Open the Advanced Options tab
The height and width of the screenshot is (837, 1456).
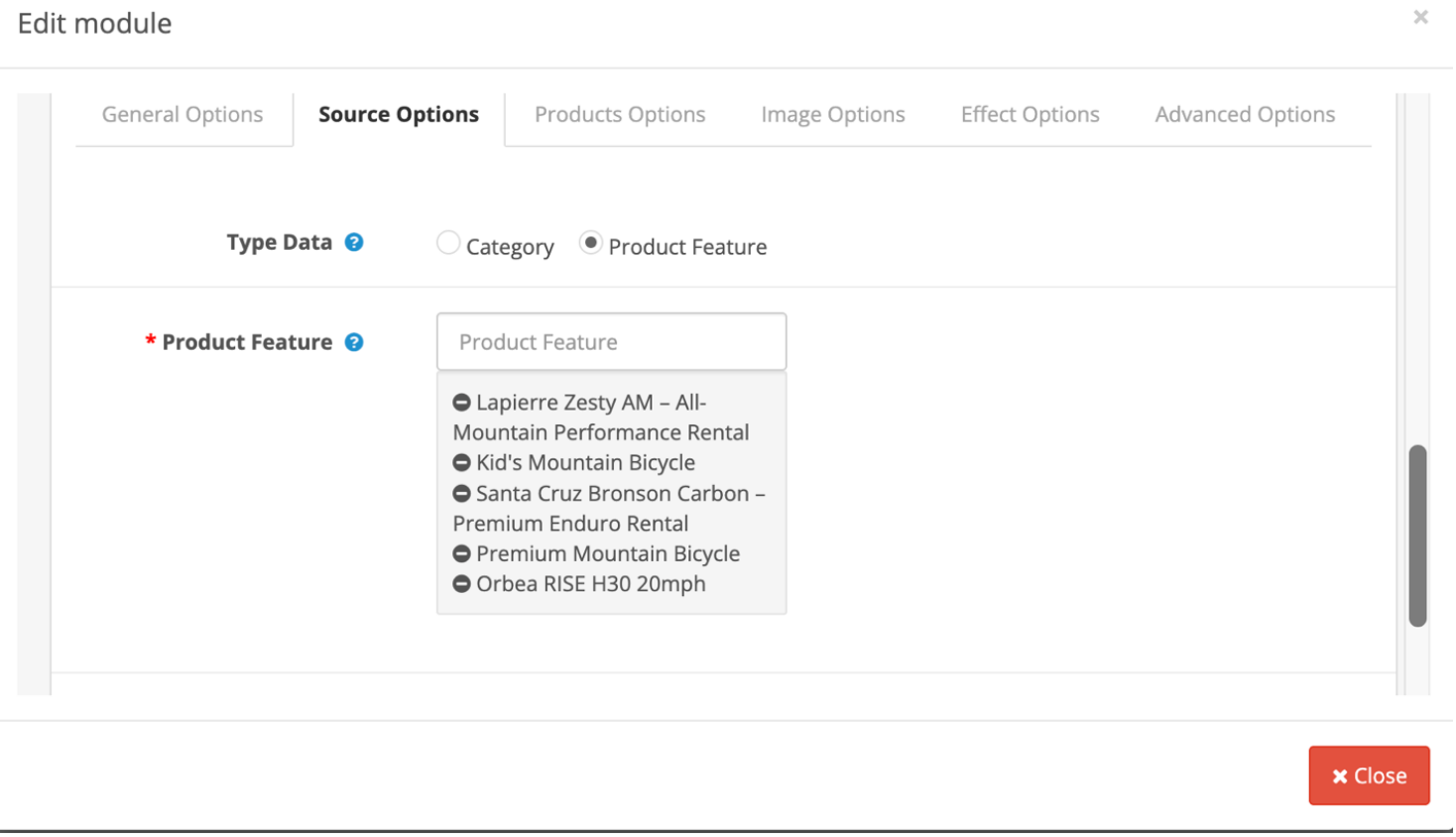pos(1245,115)
